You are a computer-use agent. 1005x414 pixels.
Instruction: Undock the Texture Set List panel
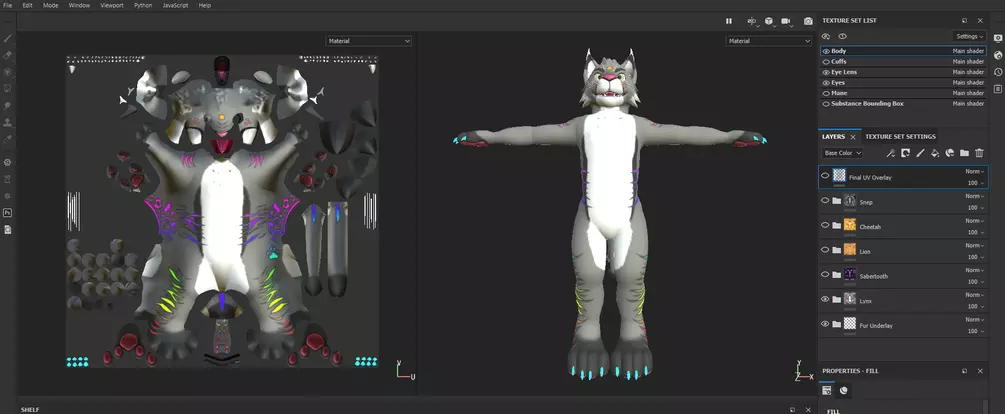pyautogui.click(x=964, y=21)
